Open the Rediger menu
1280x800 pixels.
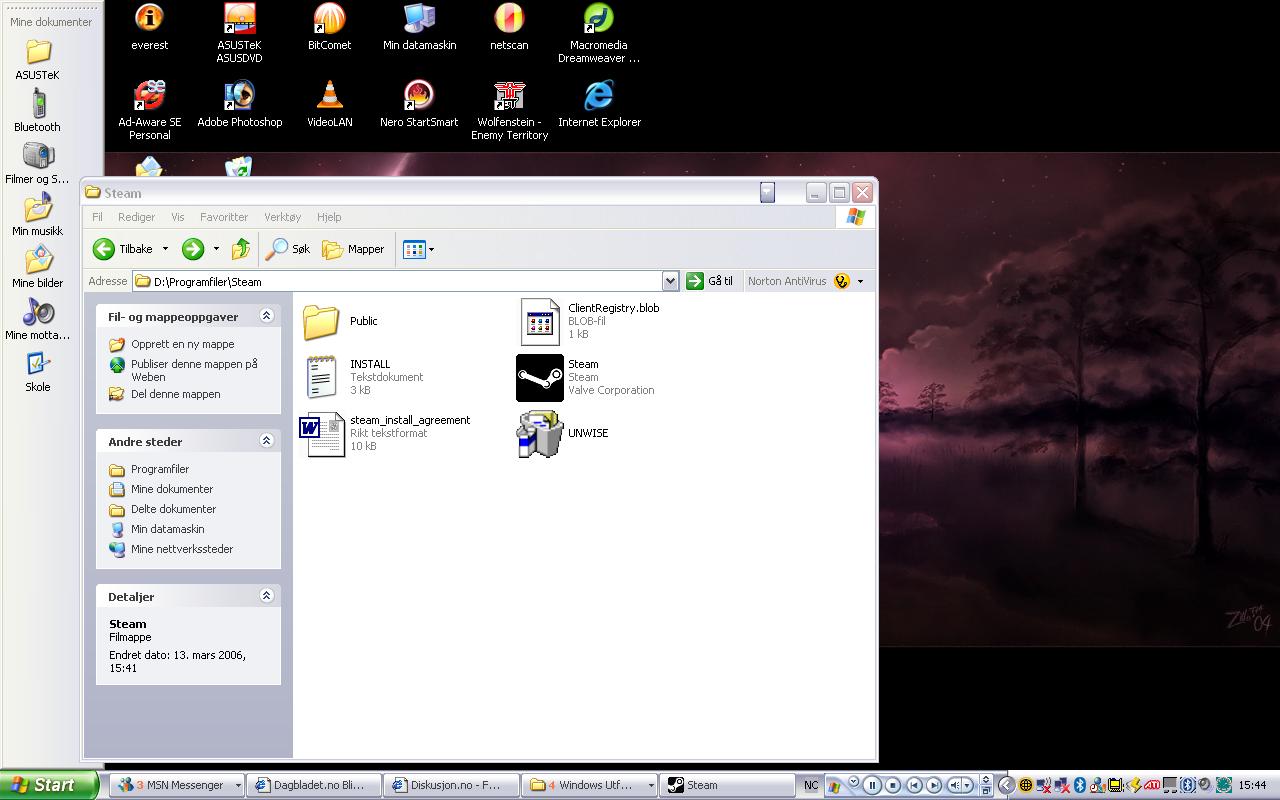tap(137, 217)
